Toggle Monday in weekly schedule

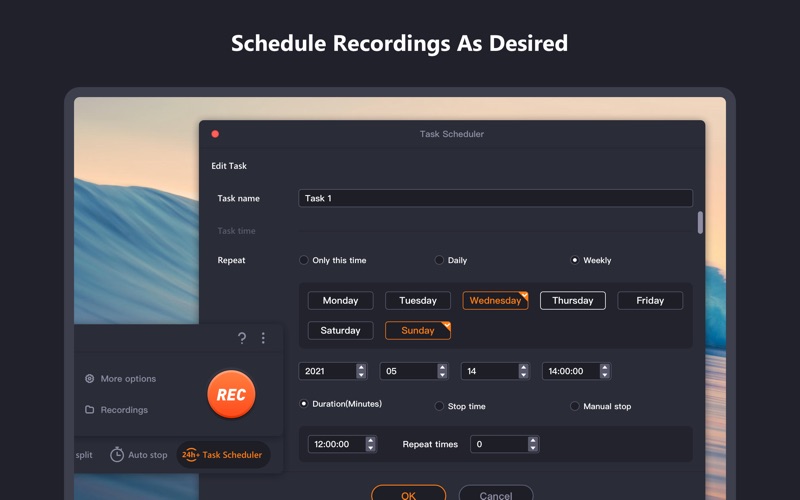pyautogui.click(x=340, y=301)
